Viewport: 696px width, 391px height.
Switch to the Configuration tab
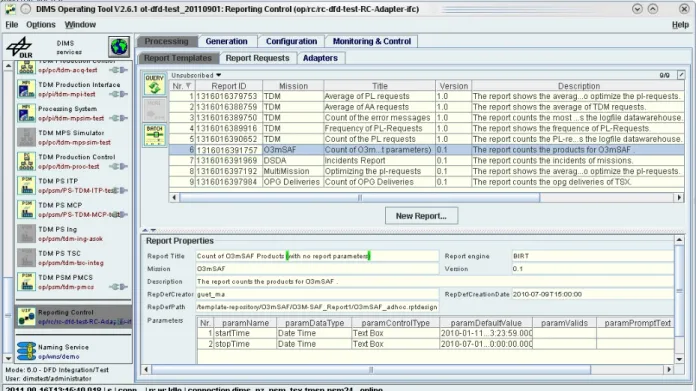291,41
